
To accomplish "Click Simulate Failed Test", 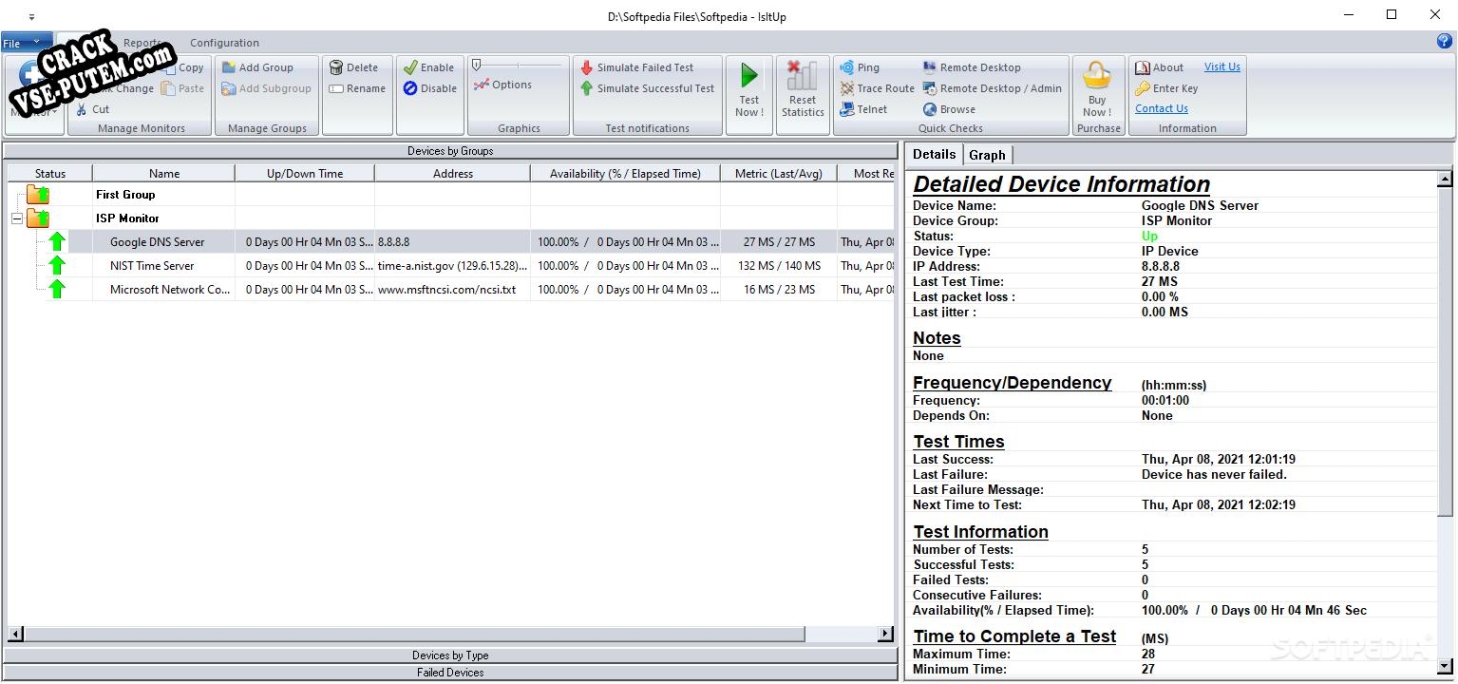I will tap(637, 68).
